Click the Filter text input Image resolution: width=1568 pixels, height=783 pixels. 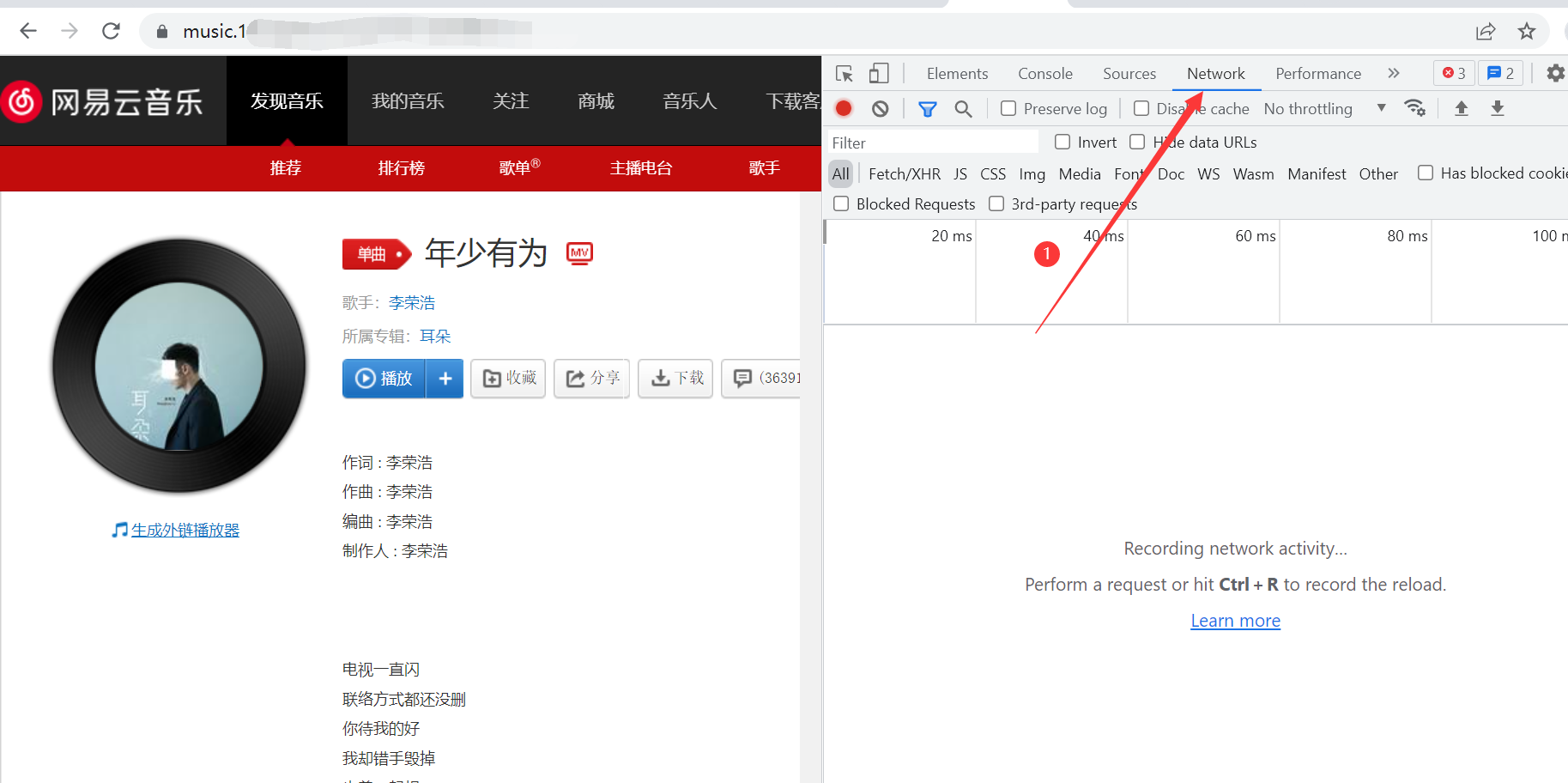933,143
